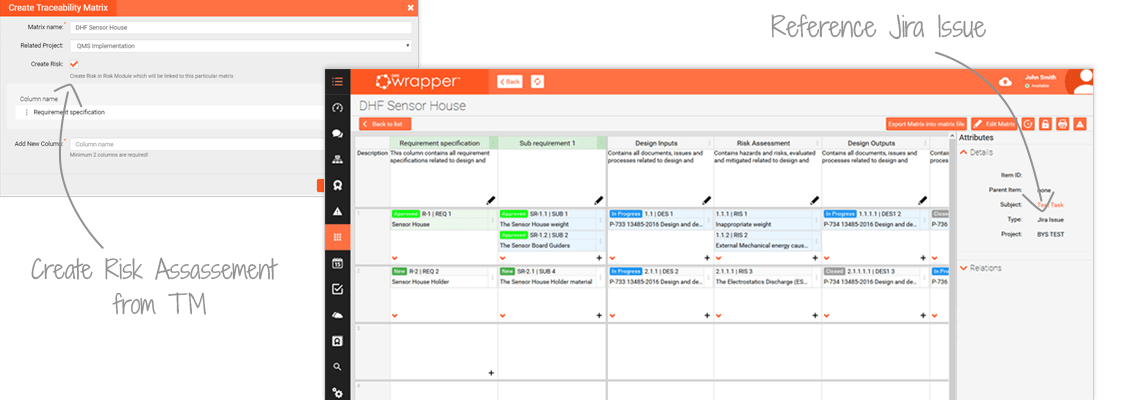Viewport: 1140px width, 400px height.
Task: Select the Requirement specification column header
Action: [440, 143]
